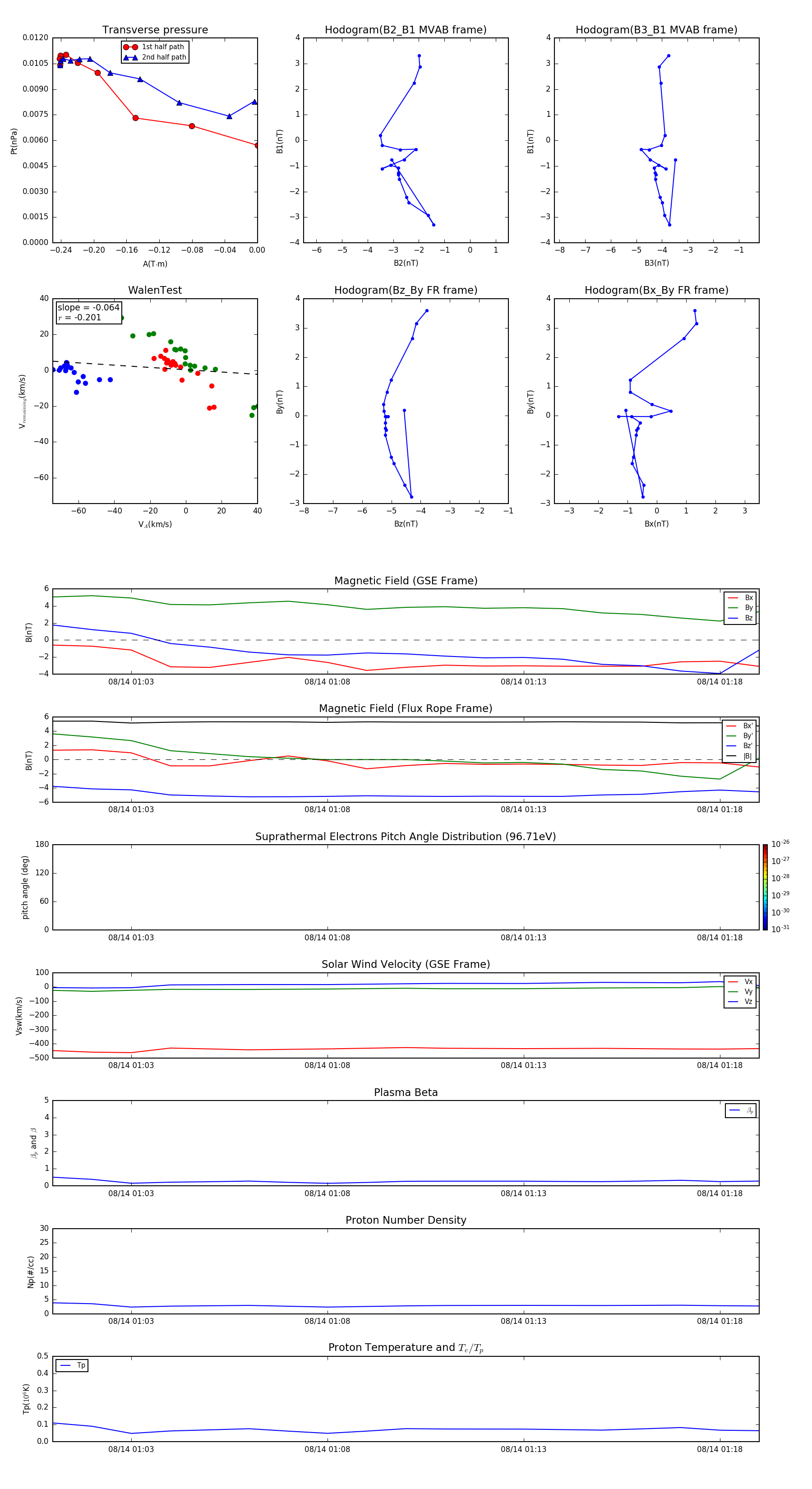Click the 'Bx(nT)' axis label on the Bx_By hodogram
This screenshot has width=812, height=1489.
(x=656, y=524)
